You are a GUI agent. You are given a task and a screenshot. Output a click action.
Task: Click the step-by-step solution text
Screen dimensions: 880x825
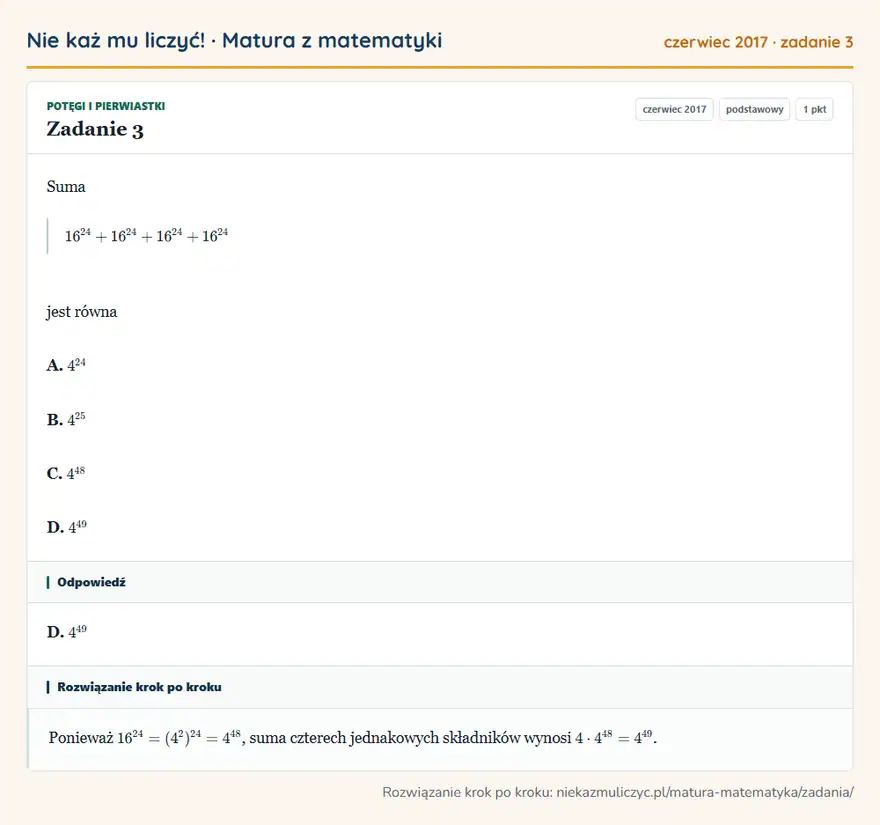(x=352, y=737)
